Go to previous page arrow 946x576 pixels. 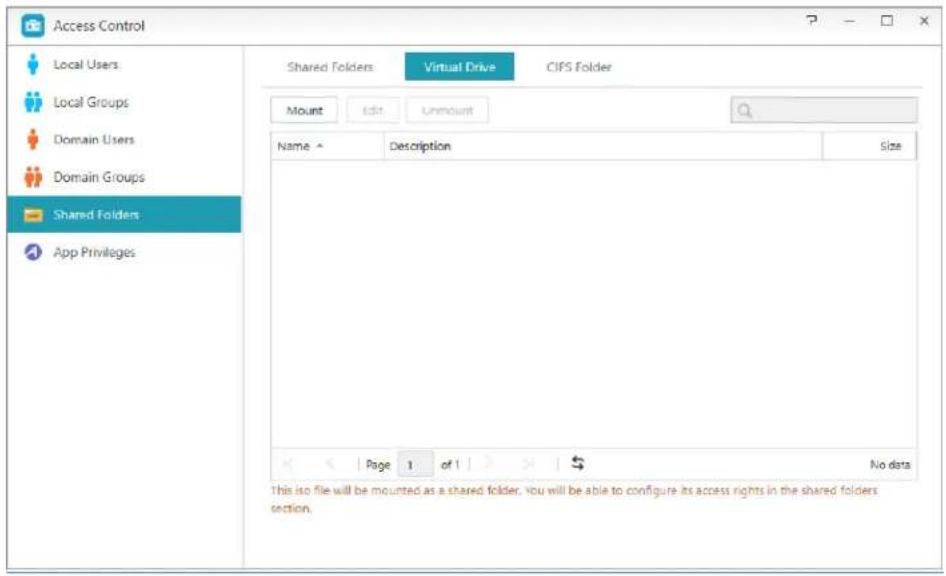tap(329, 464)
